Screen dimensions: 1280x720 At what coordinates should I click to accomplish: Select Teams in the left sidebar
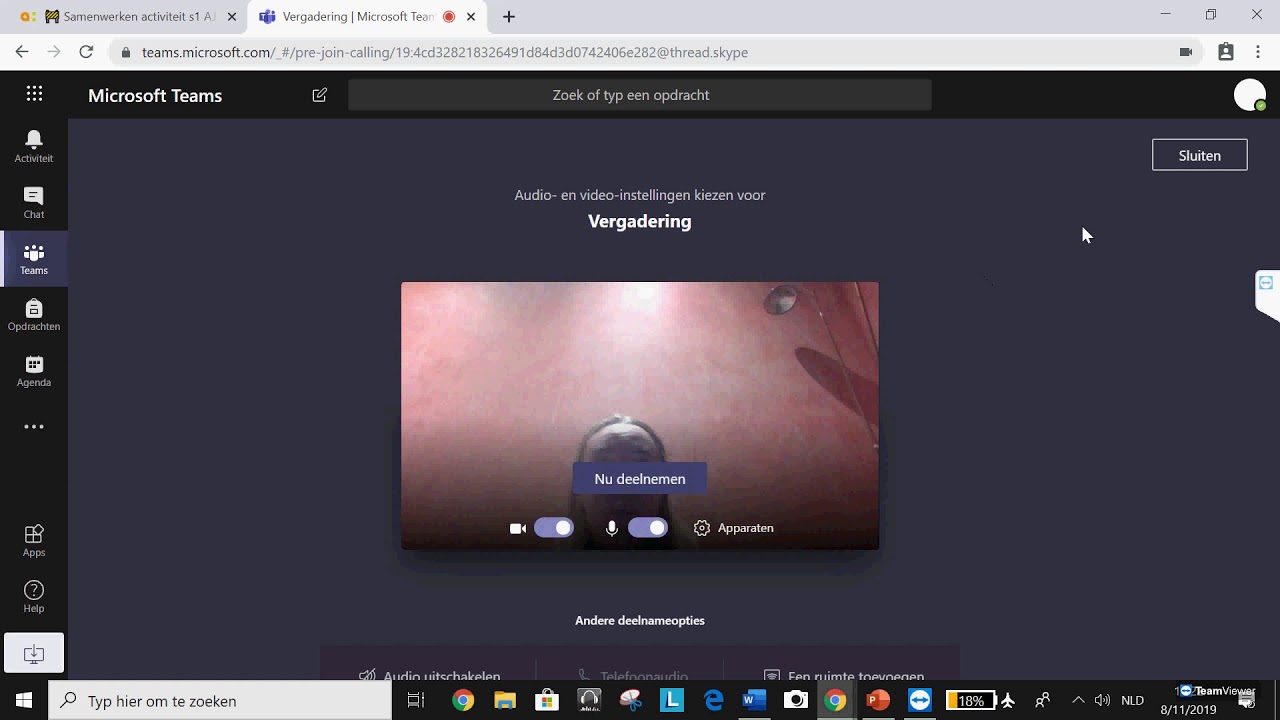point(34,259)
